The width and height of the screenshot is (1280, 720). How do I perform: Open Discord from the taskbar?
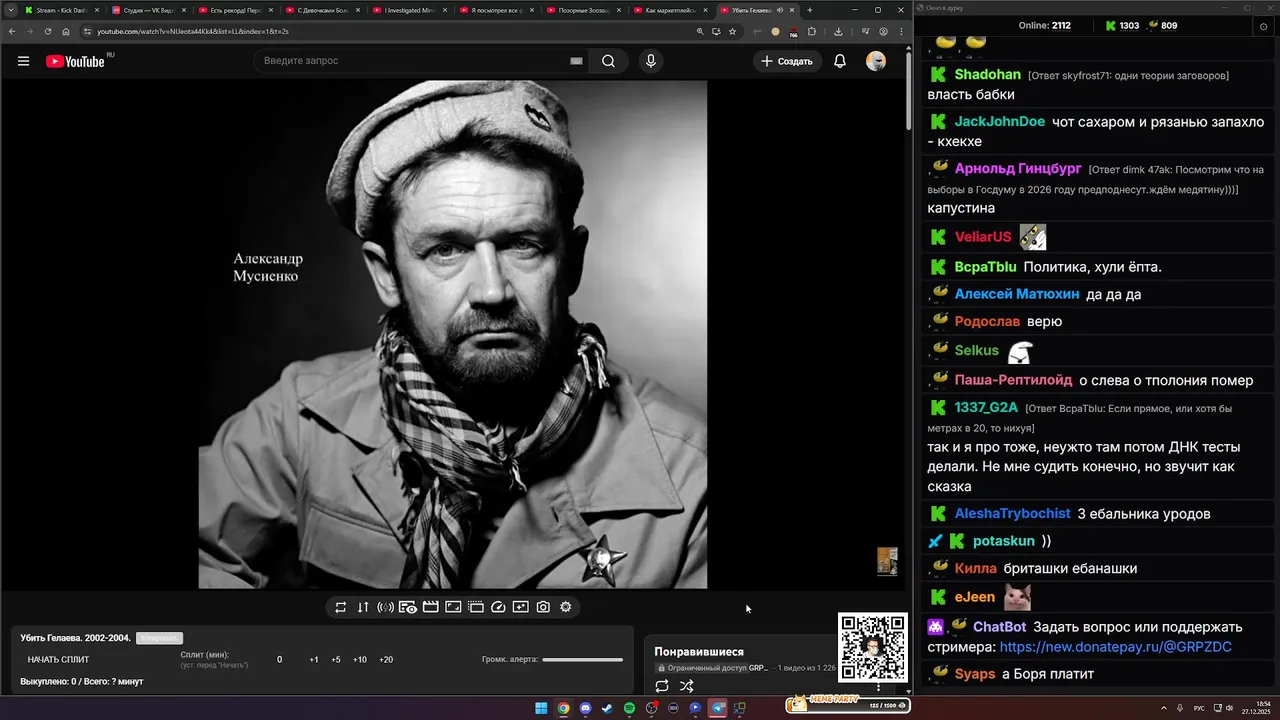585,708
